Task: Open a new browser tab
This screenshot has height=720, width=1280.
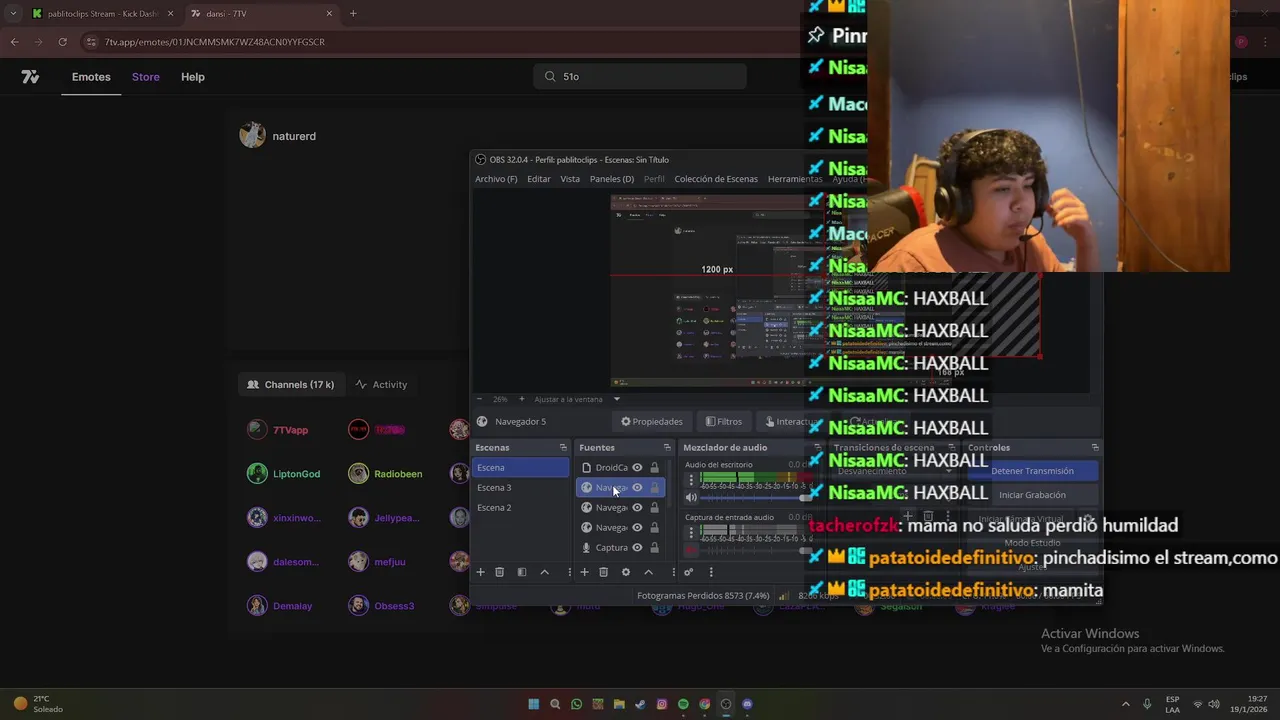Action: (353, 14)
